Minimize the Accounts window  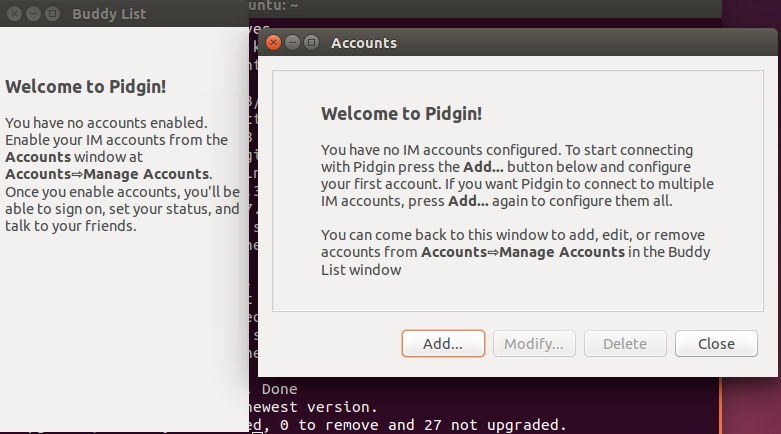(x=293, y=43)
